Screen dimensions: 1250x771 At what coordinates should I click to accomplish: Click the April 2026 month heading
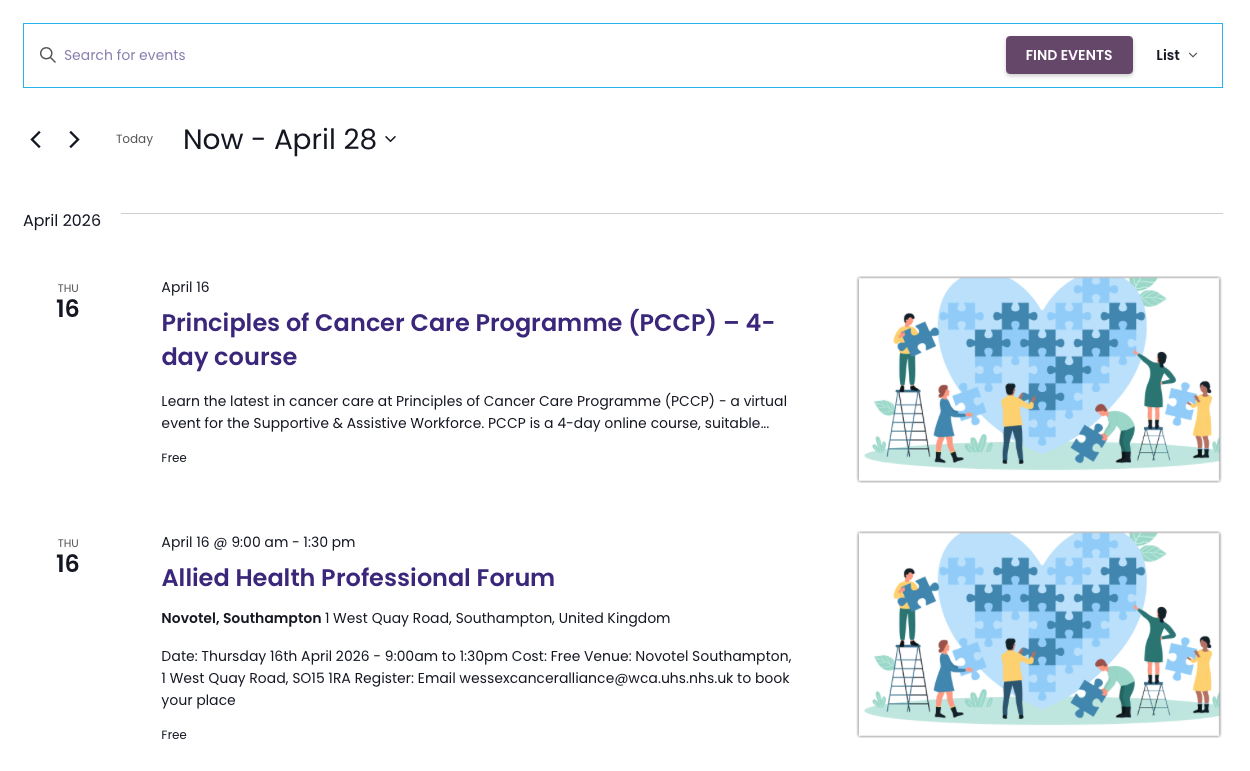tap(62, 221)
